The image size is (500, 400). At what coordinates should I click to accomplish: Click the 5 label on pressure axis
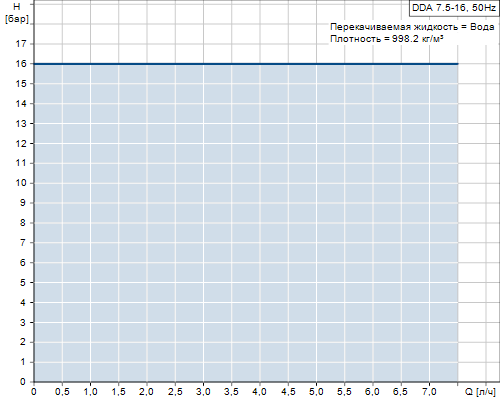coord(23,282)
